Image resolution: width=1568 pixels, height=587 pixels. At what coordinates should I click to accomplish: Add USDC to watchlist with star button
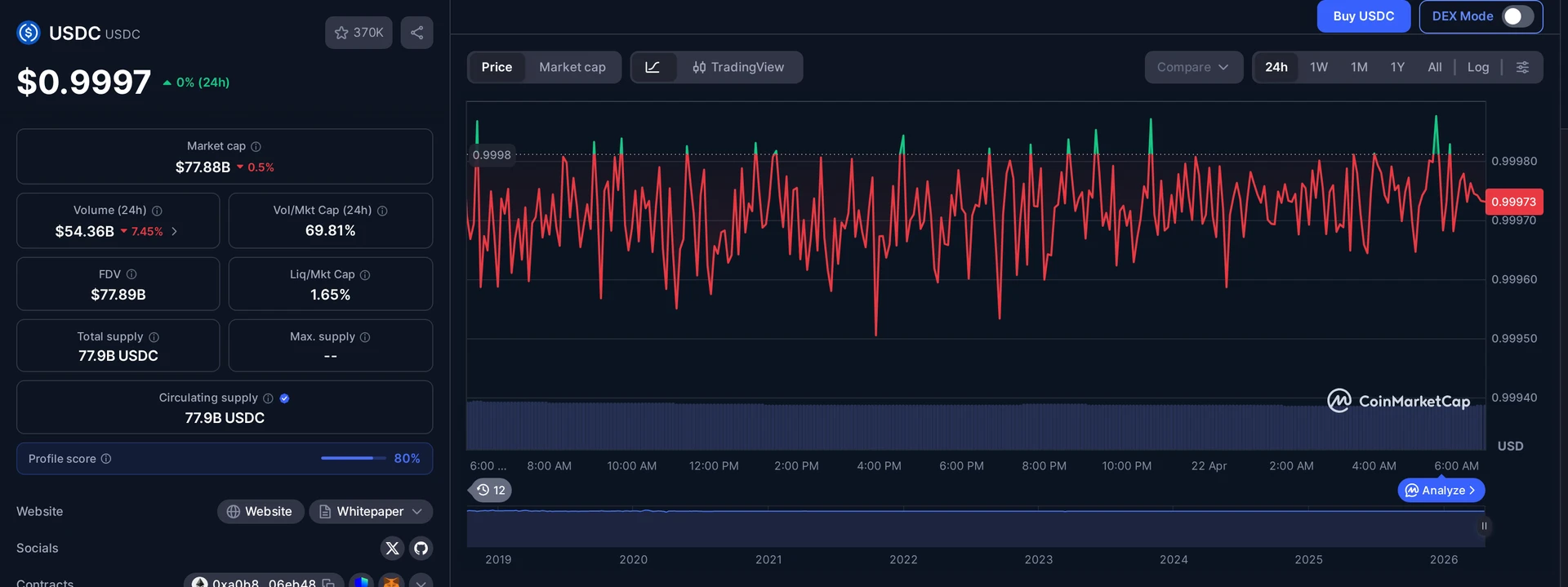359,33
